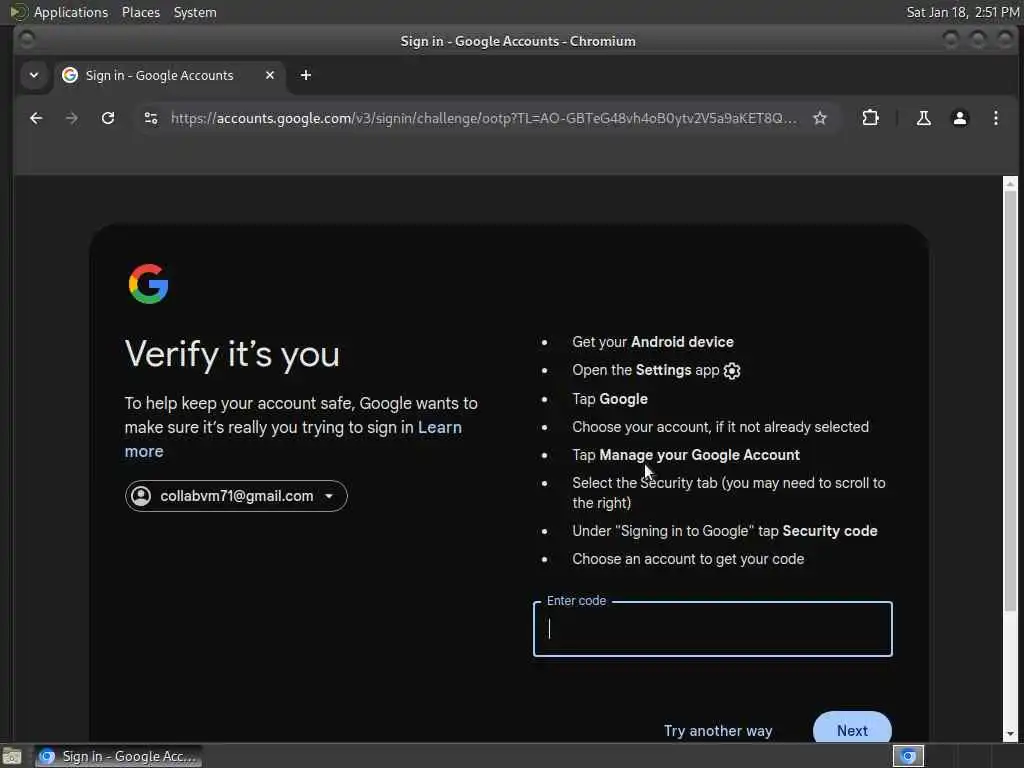
Task: Open site information icon in address bar
Action: pos(151,118)
